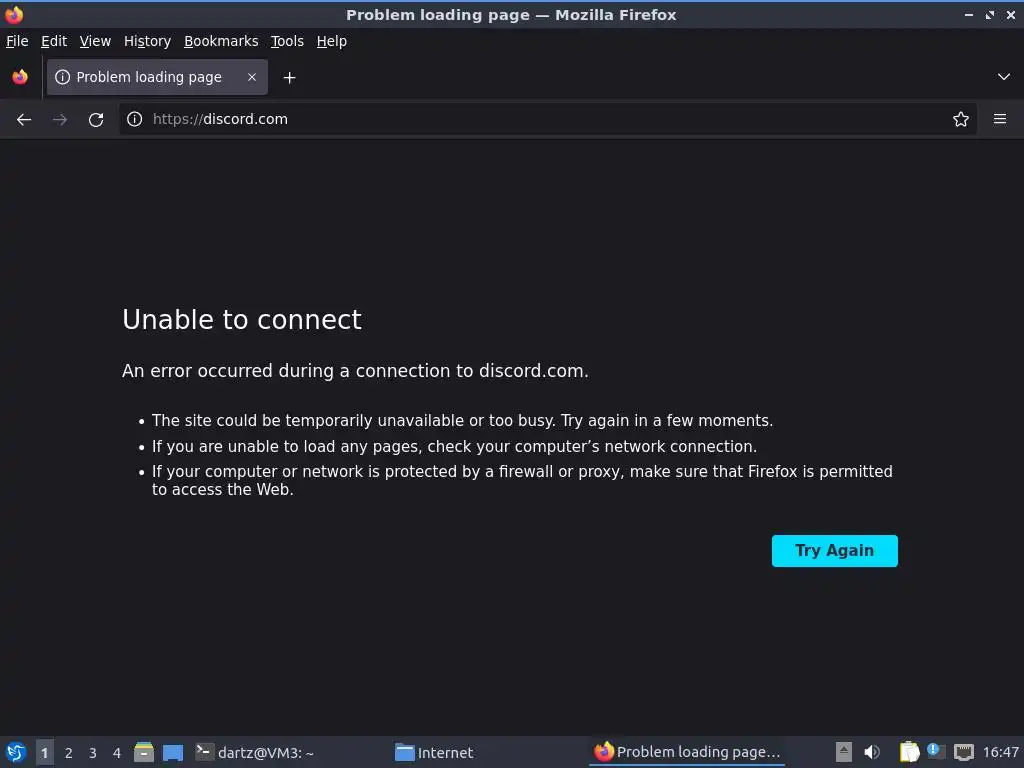This screenshot has height=768, width=1024.
Task: Go back one page
Action: [x=24, y=120]
